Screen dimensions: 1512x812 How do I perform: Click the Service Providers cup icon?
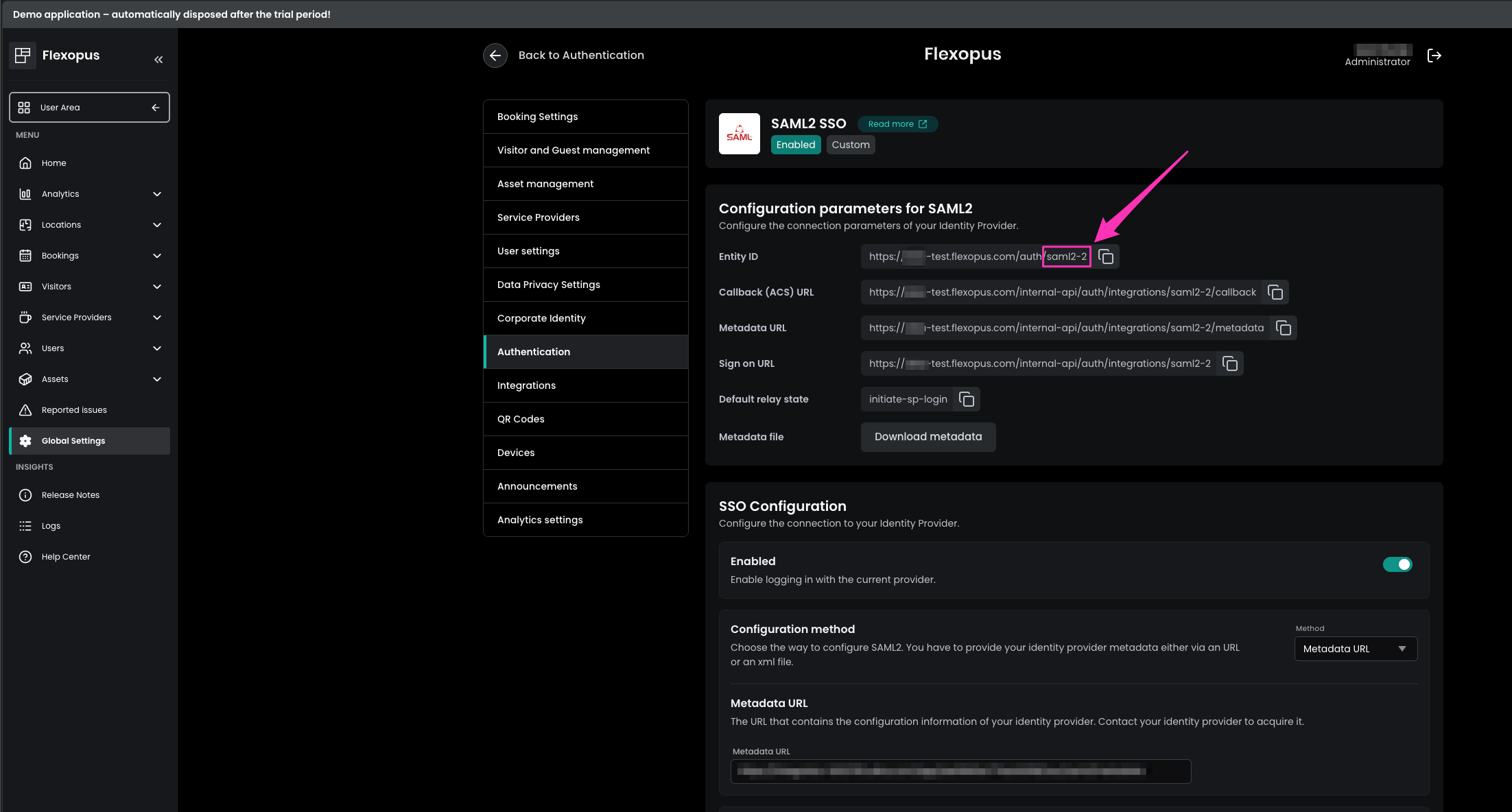pos(25,318)
